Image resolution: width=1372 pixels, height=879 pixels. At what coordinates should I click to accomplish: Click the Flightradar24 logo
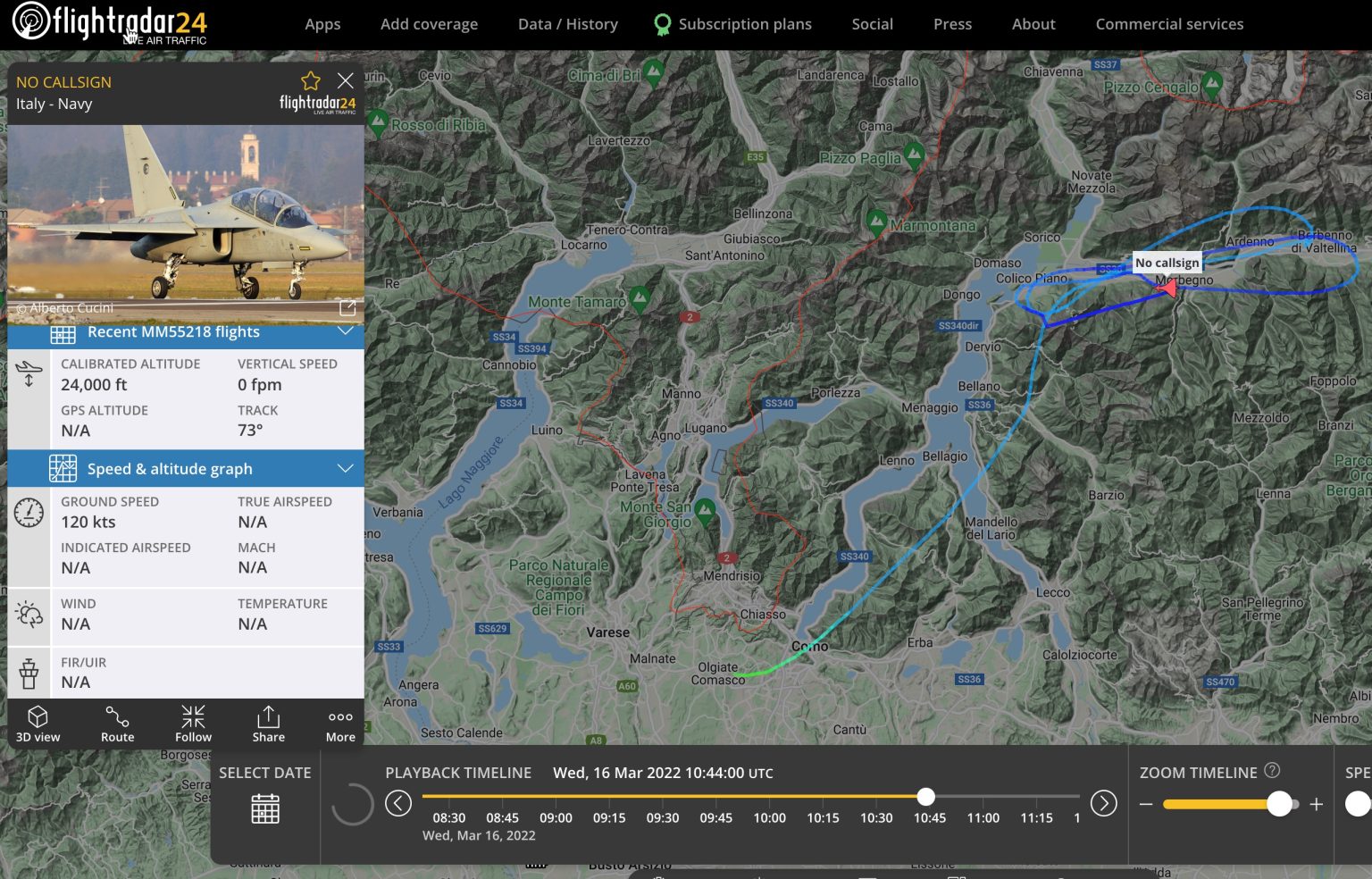[107, 24]
